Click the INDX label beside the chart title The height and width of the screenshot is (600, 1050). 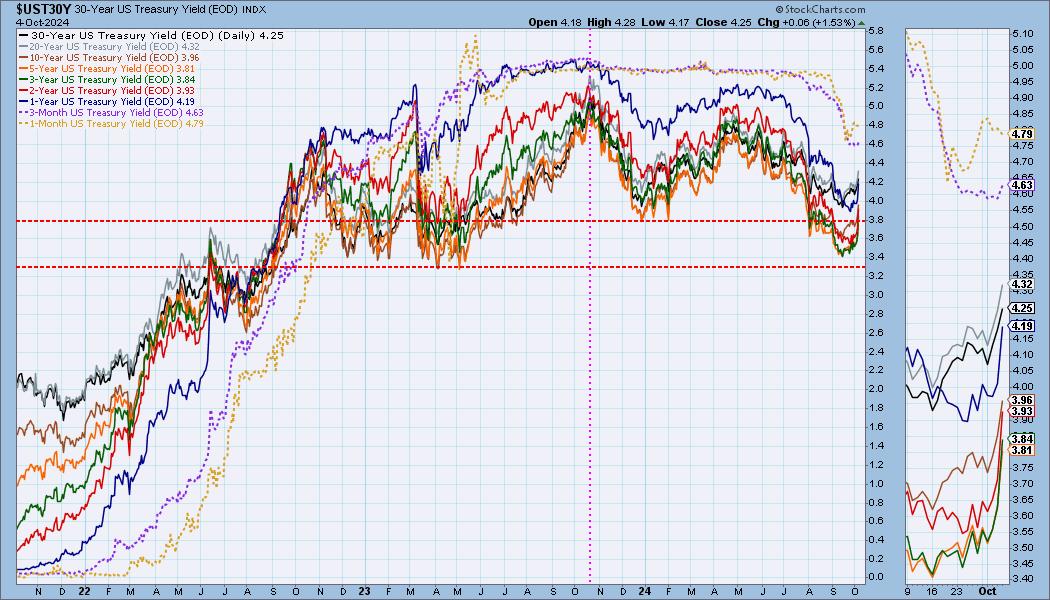tap(254, 10)
